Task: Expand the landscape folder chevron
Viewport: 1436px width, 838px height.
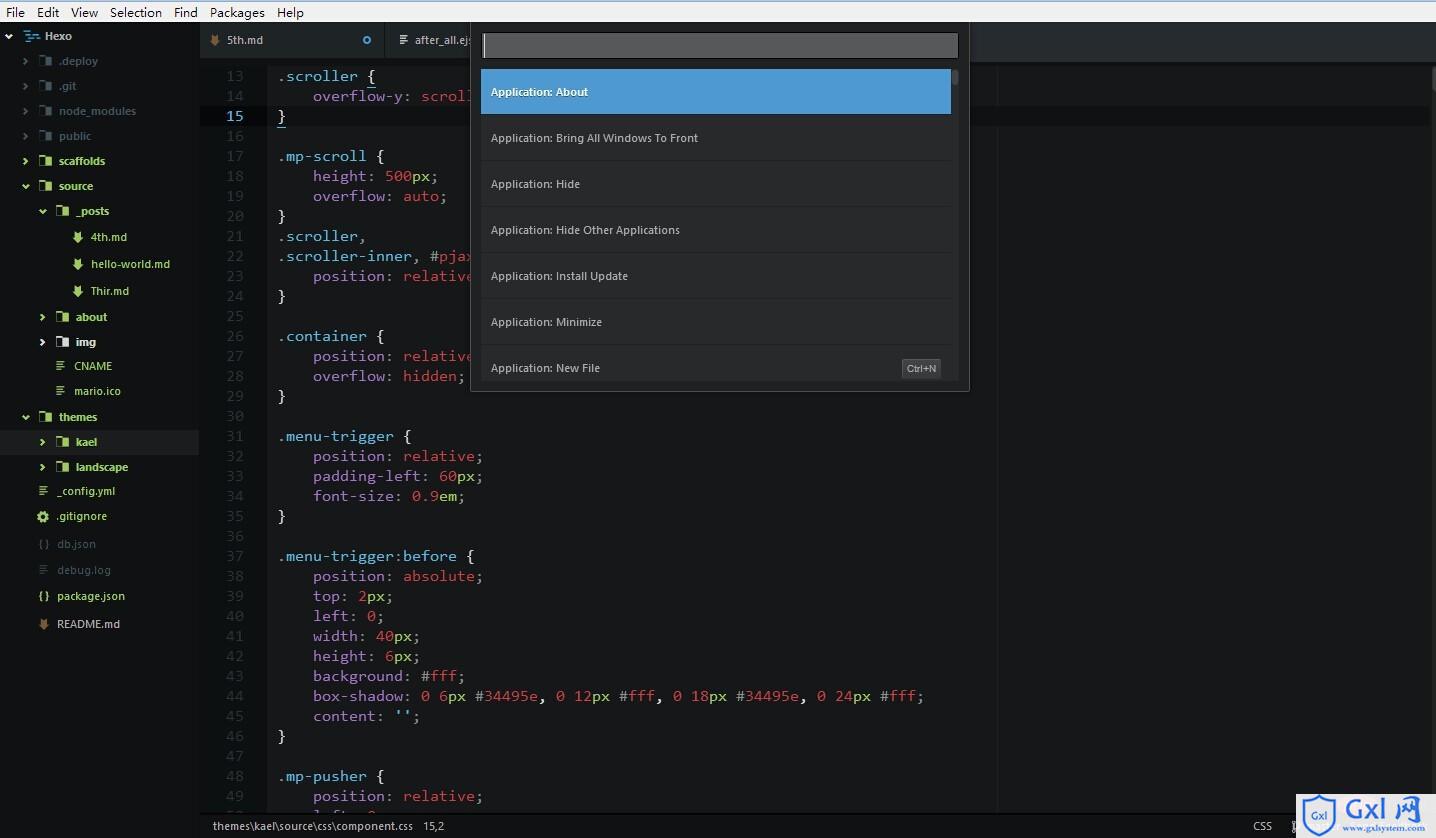Action: point(43,467)
